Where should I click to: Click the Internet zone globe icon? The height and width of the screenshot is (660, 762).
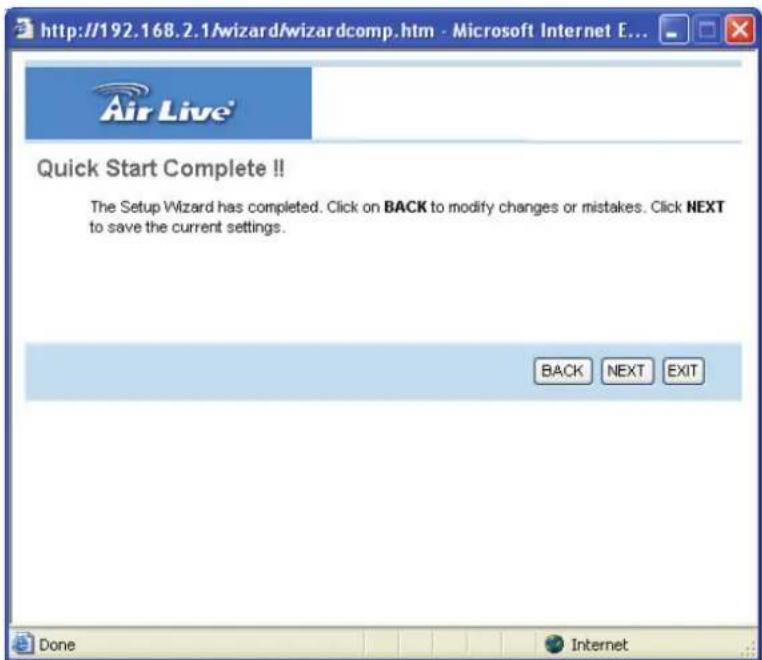(554, 644)
